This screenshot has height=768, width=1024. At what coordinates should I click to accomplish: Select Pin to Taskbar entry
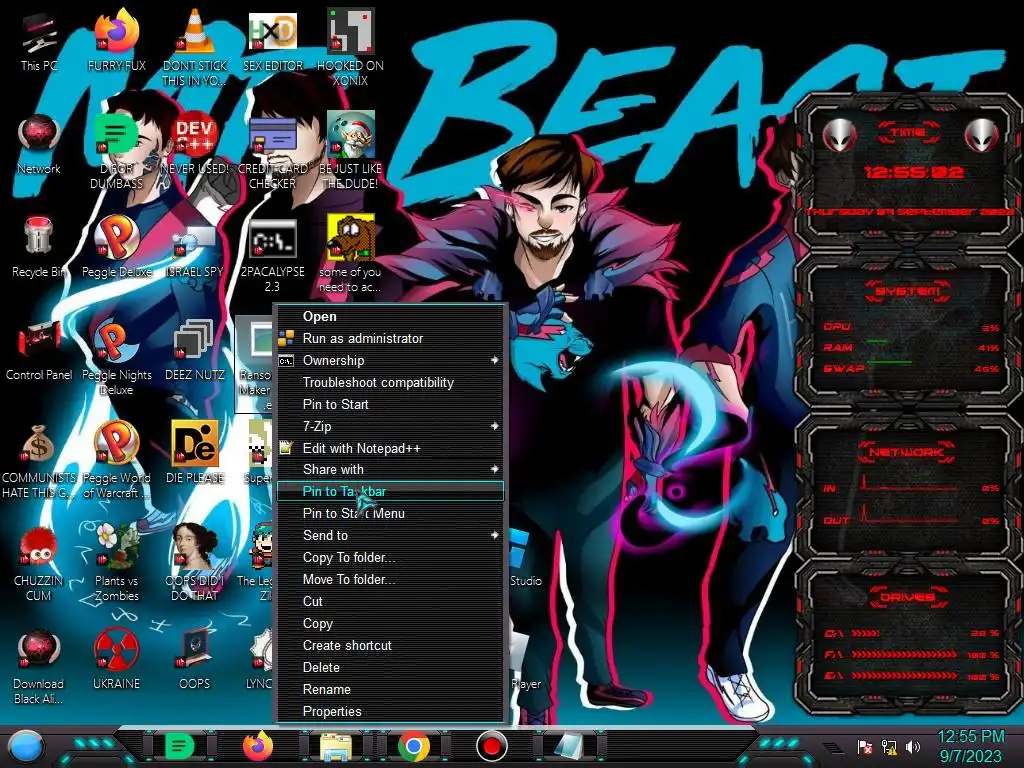[x=391, y=491]
